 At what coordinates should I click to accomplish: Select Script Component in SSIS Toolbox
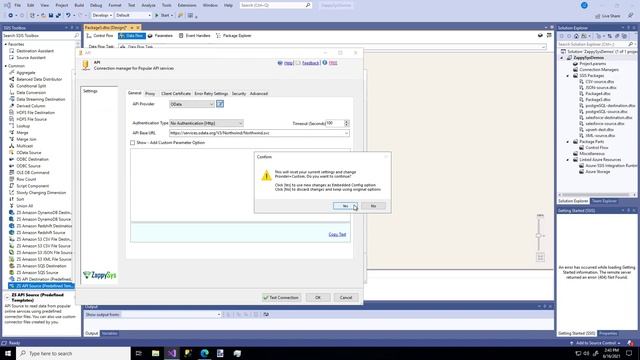pos(32,186)
